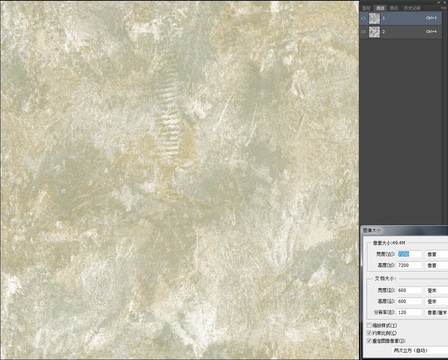Select channel 2 thumbnail
Image resolution: width=448 pixels, height=360 pixels.
[374, 32]
